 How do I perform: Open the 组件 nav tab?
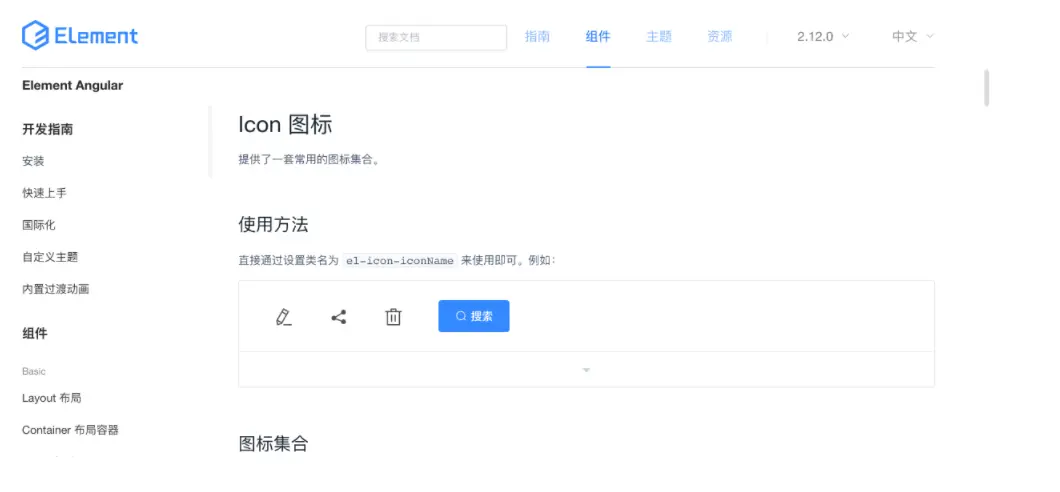tap(598, 36)
